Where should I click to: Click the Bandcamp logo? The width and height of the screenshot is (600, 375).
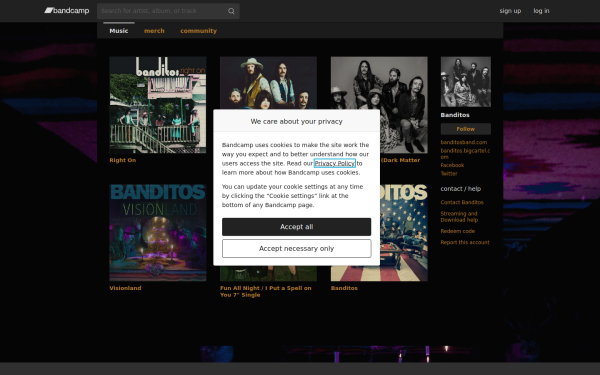67,11
